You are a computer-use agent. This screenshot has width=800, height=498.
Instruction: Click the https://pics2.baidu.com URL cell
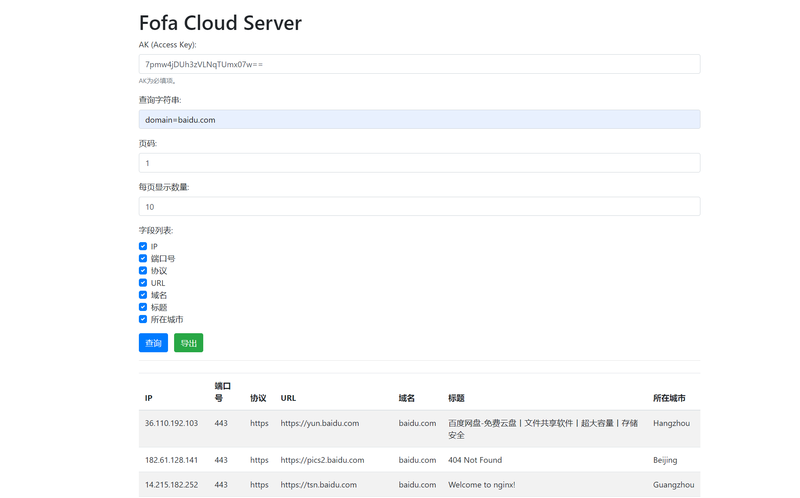point(322,460)
